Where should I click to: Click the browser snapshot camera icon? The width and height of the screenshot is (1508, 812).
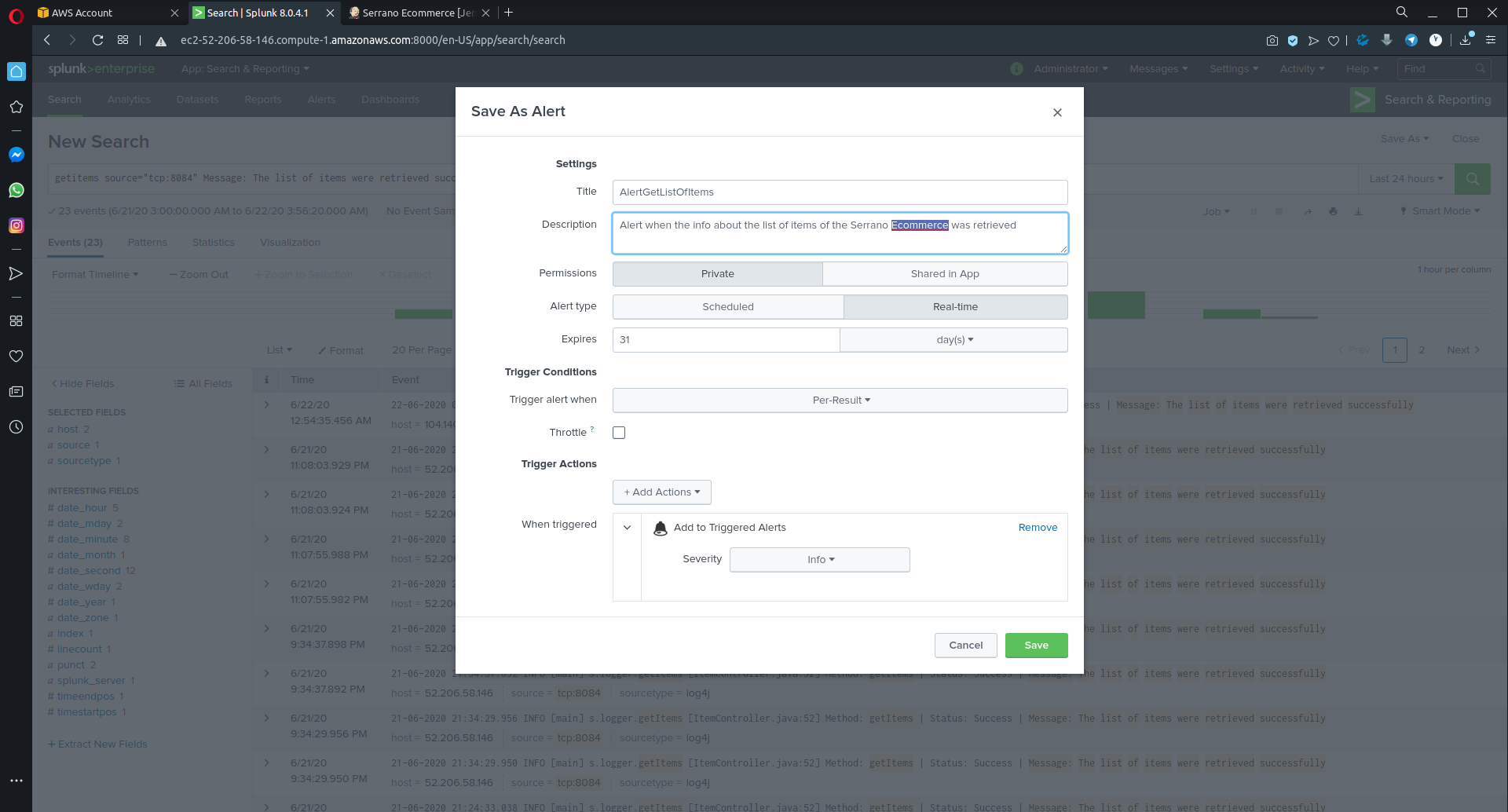(1272, 41)
